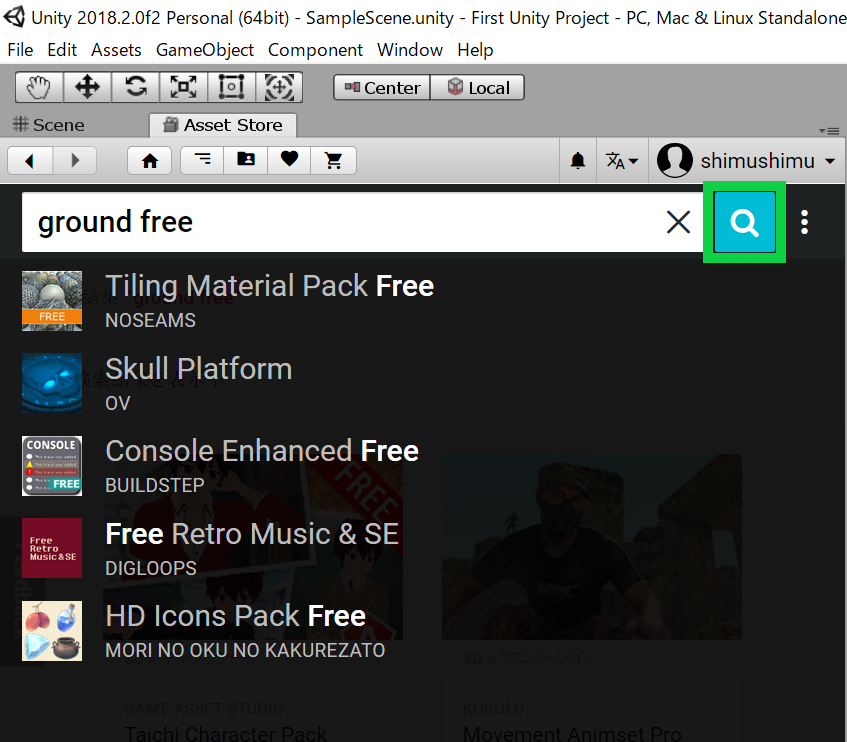Click the blue search button
The height and width of the screenshot is (742, 847).
[x=745, y=223]
